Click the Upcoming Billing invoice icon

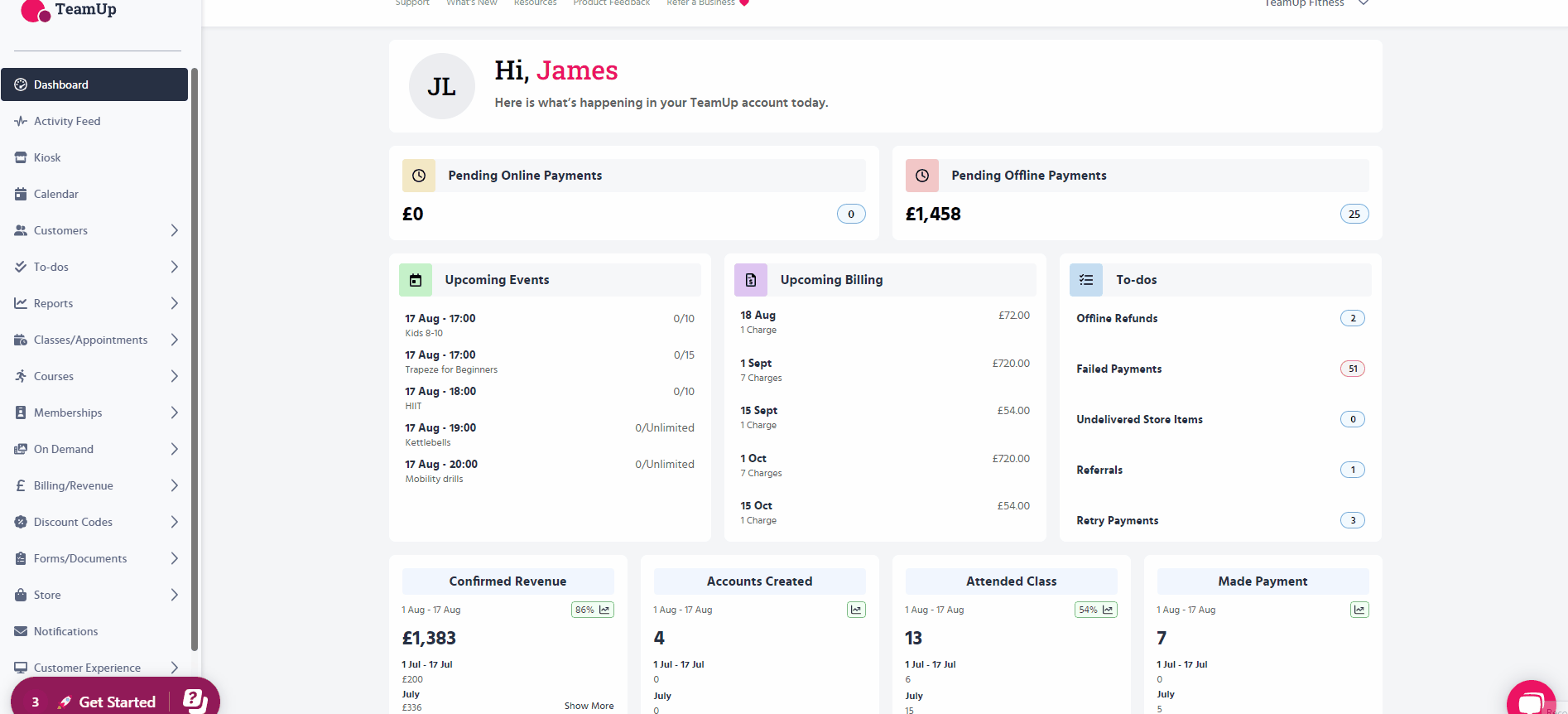751,280
